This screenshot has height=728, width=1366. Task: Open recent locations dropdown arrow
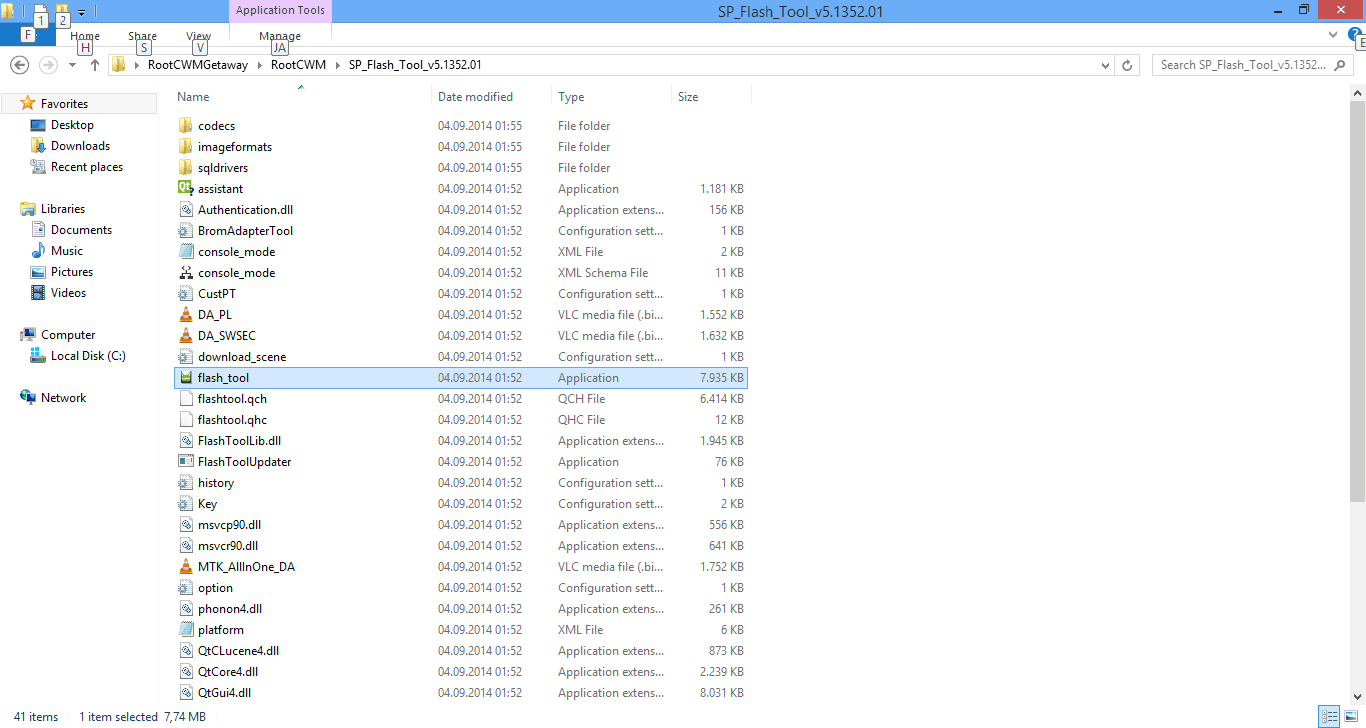tap(72, 65)
